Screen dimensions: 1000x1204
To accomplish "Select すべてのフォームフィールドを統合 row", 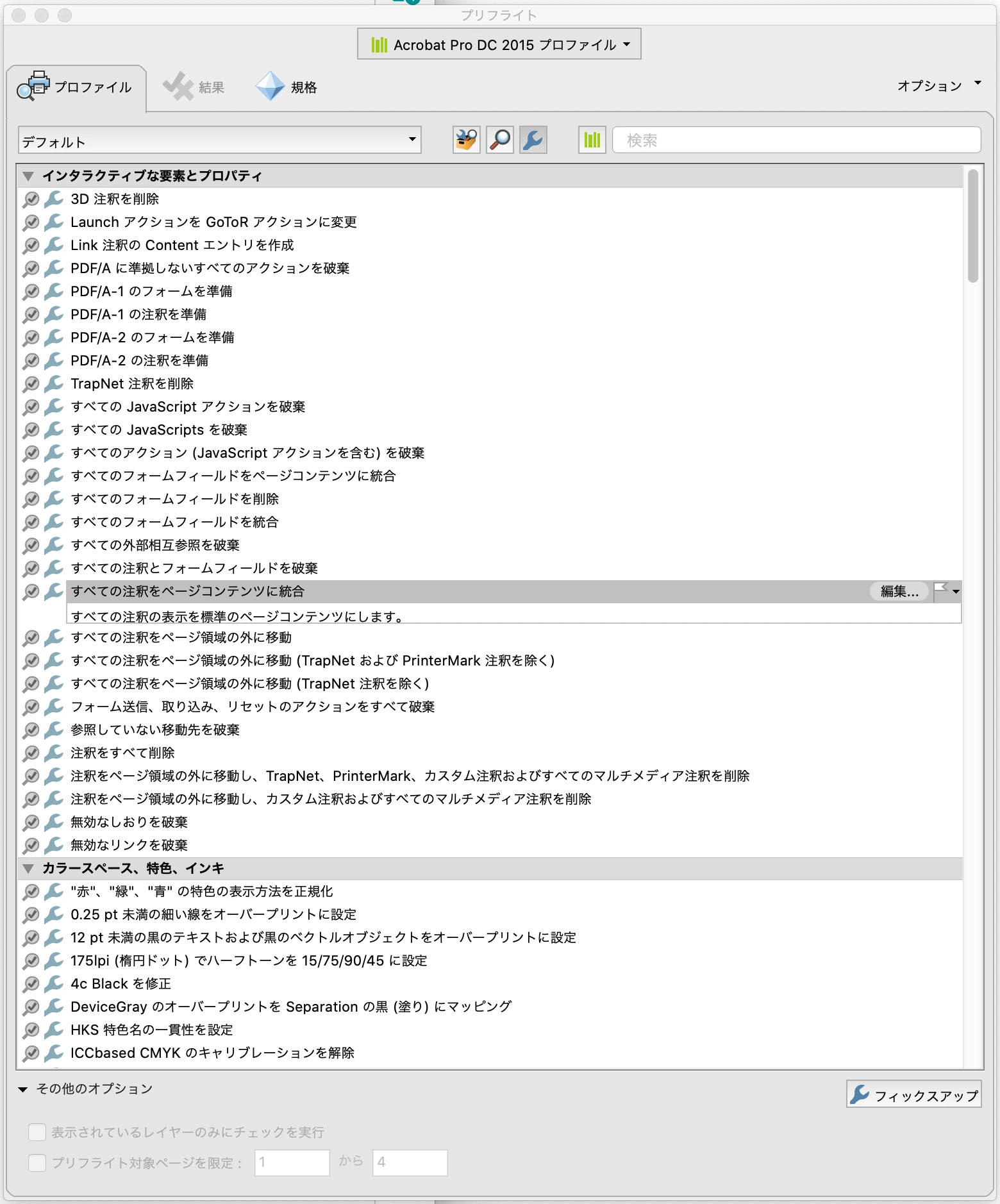I will pyautogui.click(x=492, y=522).
